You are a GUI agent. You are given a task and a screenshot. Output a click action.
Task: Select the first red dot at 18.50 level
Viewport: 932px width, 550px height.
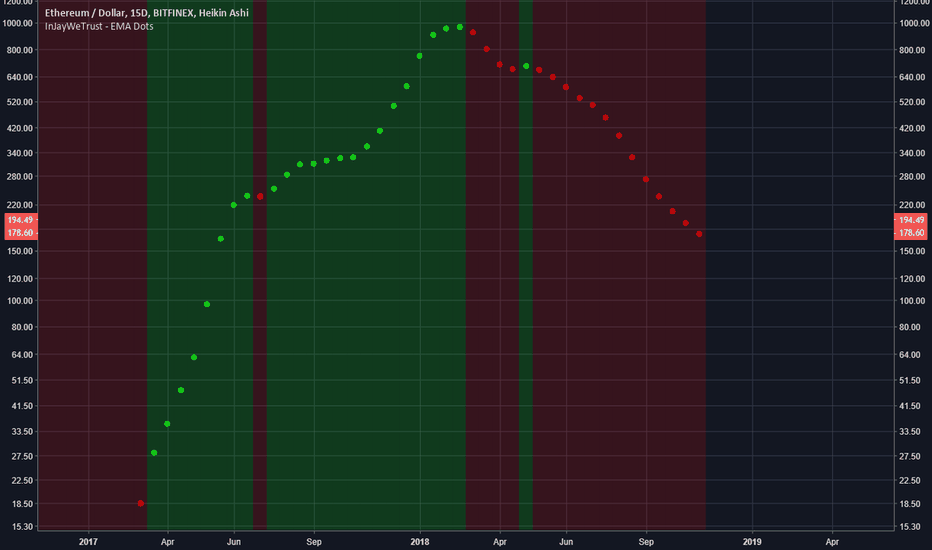[x=141, y=503]
